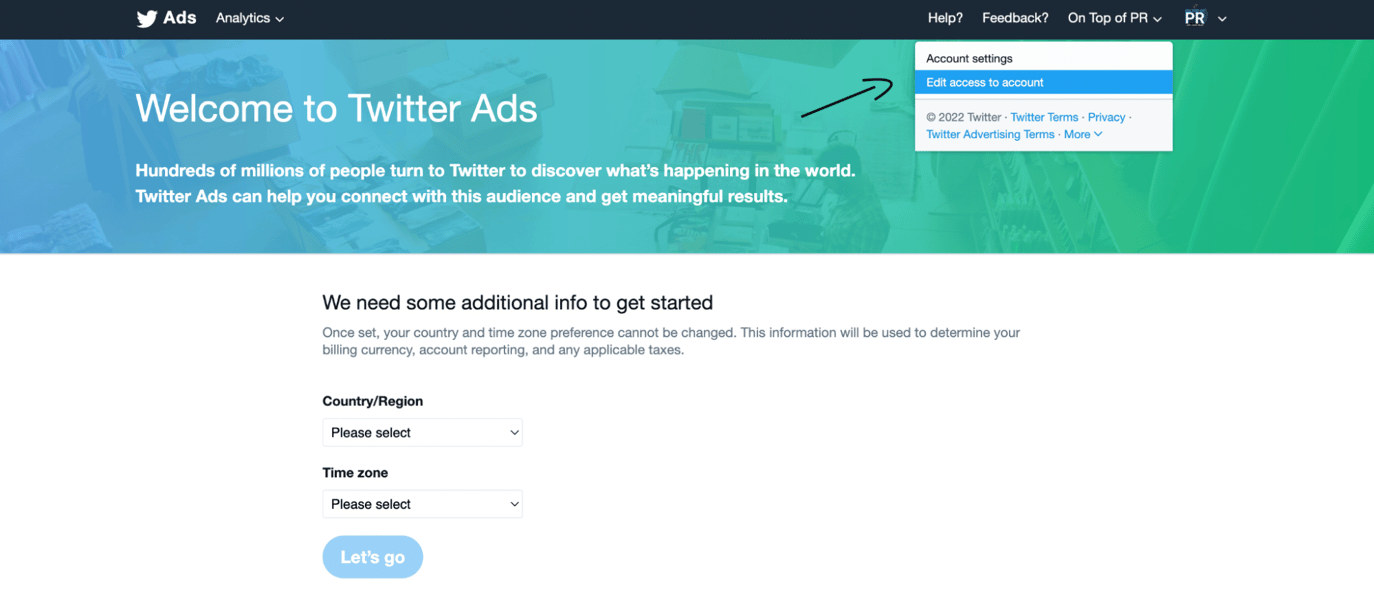Open the PR profile avatar menu

1204,17
